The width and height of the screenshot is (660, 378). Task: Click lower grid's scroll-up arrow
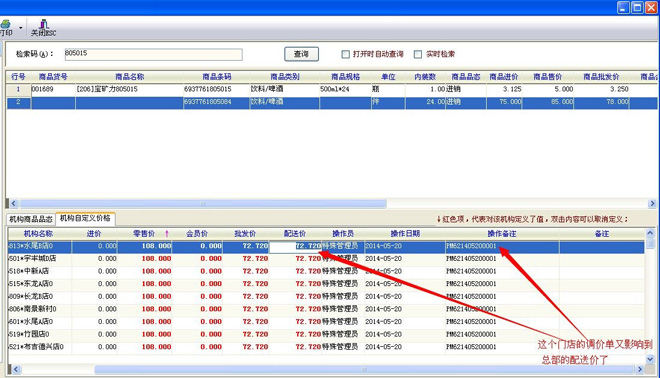(650, 233)
